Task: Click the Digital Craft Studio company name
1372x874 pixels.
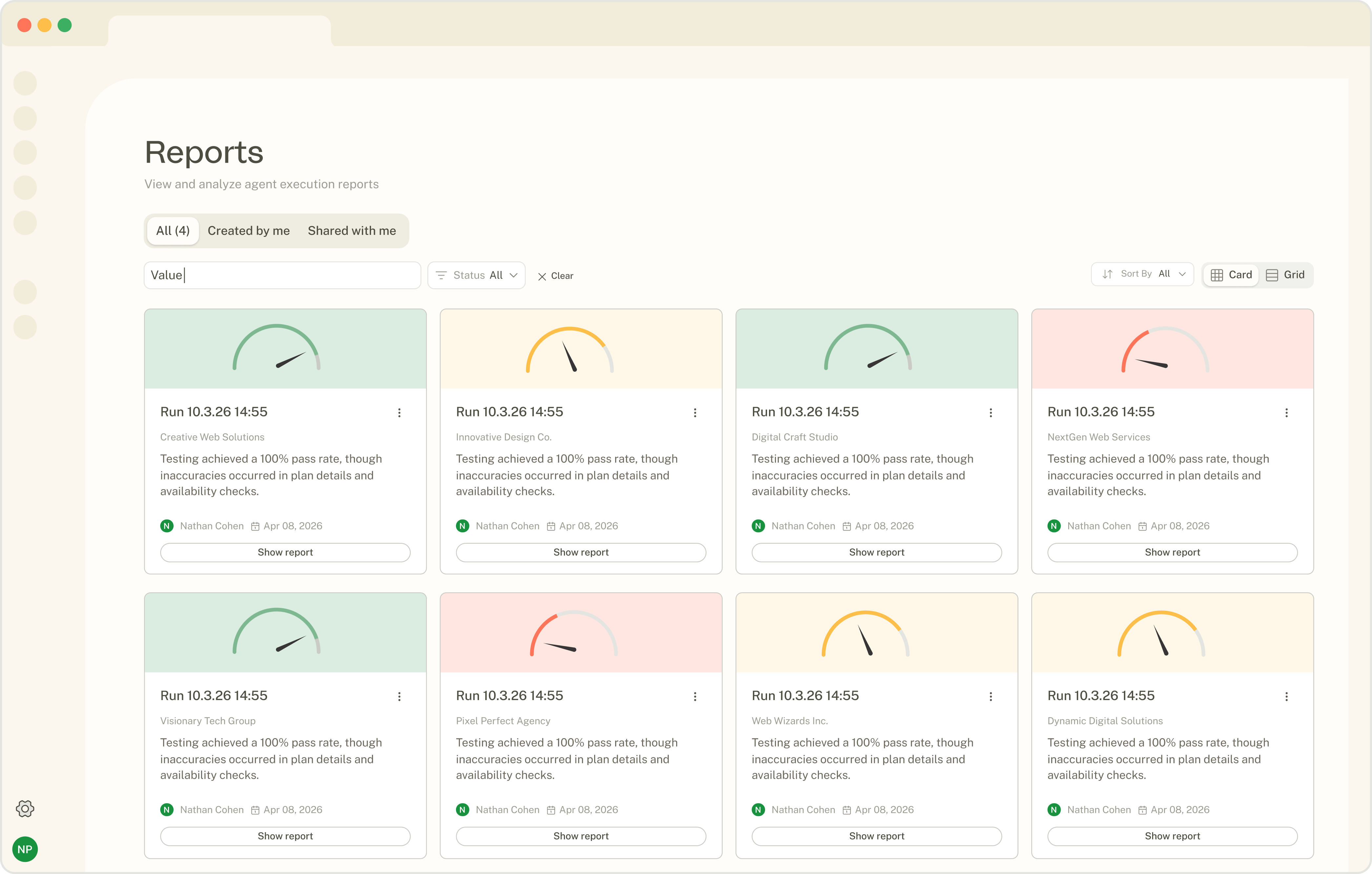Action: 795,437
